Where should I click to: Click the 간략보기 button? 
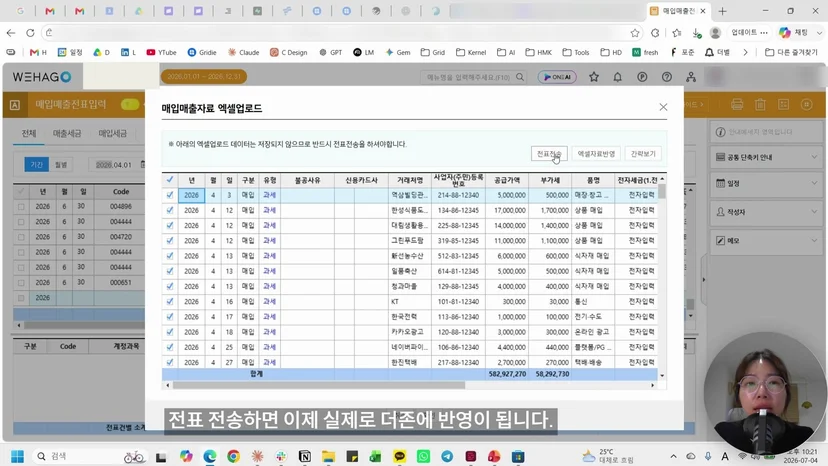pyautogui.click(x=643, y=154)
